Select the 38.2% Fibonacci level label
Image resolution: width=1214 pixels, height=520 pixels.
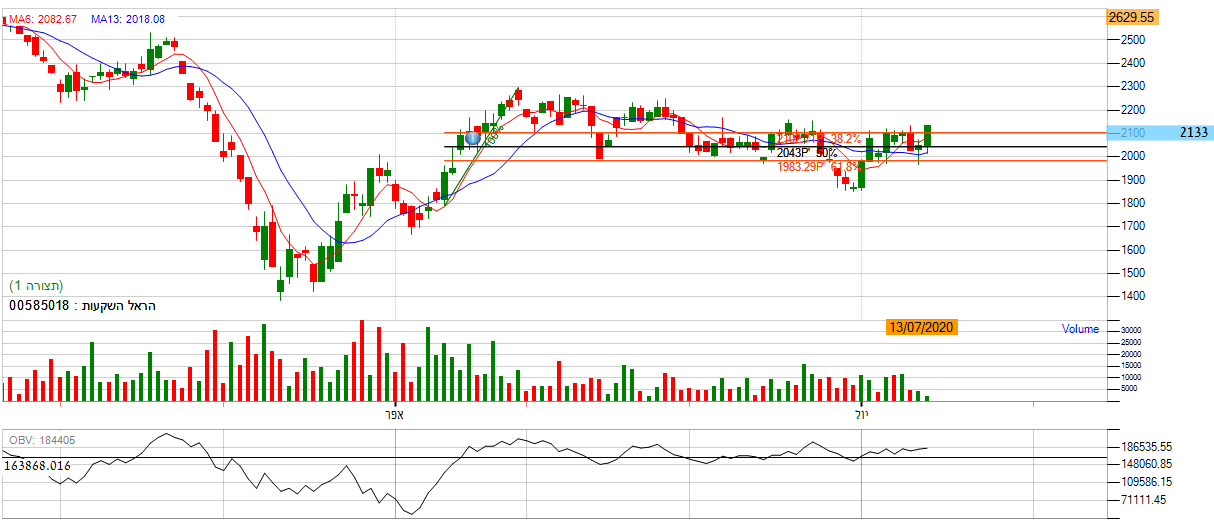845,139
